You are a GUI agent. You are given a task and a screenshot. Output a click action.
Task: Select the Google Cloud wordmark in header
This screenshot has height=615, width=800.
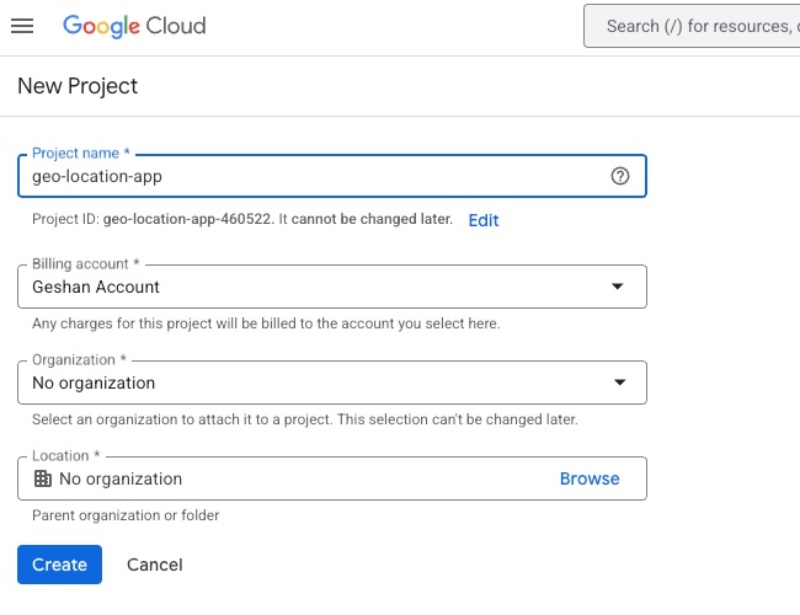pos(133,26)
